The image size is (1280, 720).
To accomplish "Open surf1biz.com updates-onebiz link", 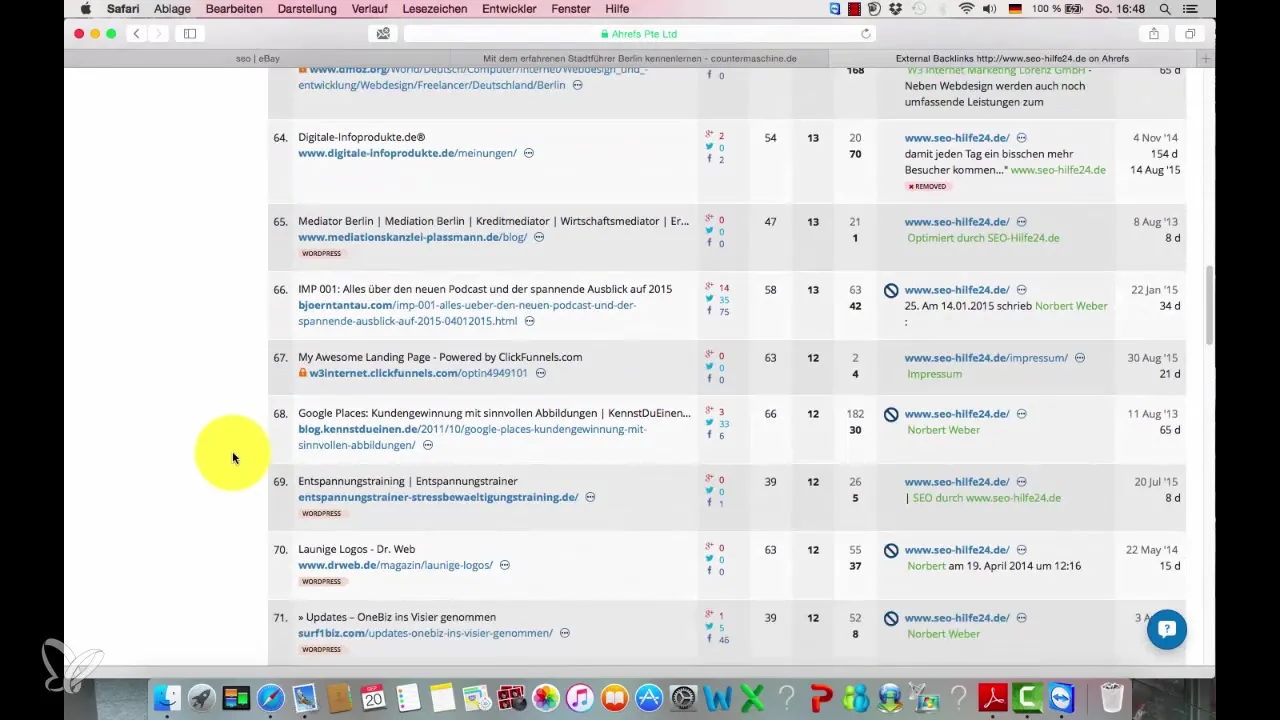I will pyautogui.click(x=425, y=633).
